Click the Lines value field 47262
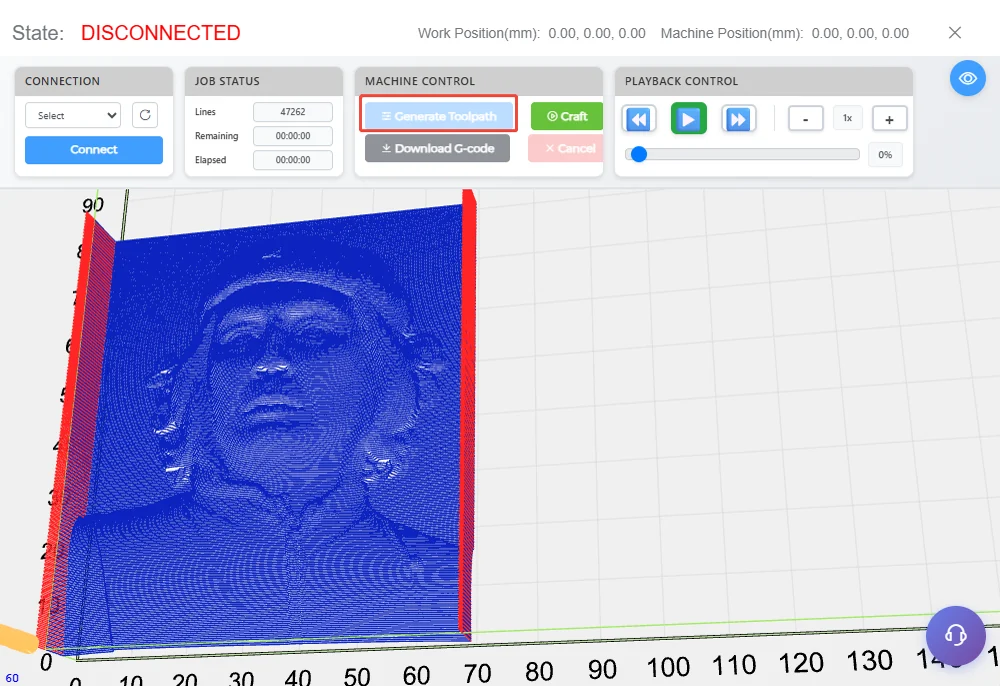Viewport: 1000px width, 686px height. (x=293, y=112)
